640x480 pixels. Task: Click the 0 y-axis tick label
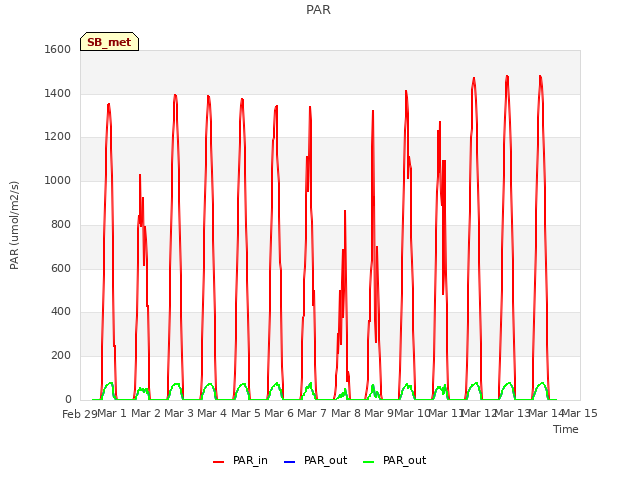pos(68,399)
